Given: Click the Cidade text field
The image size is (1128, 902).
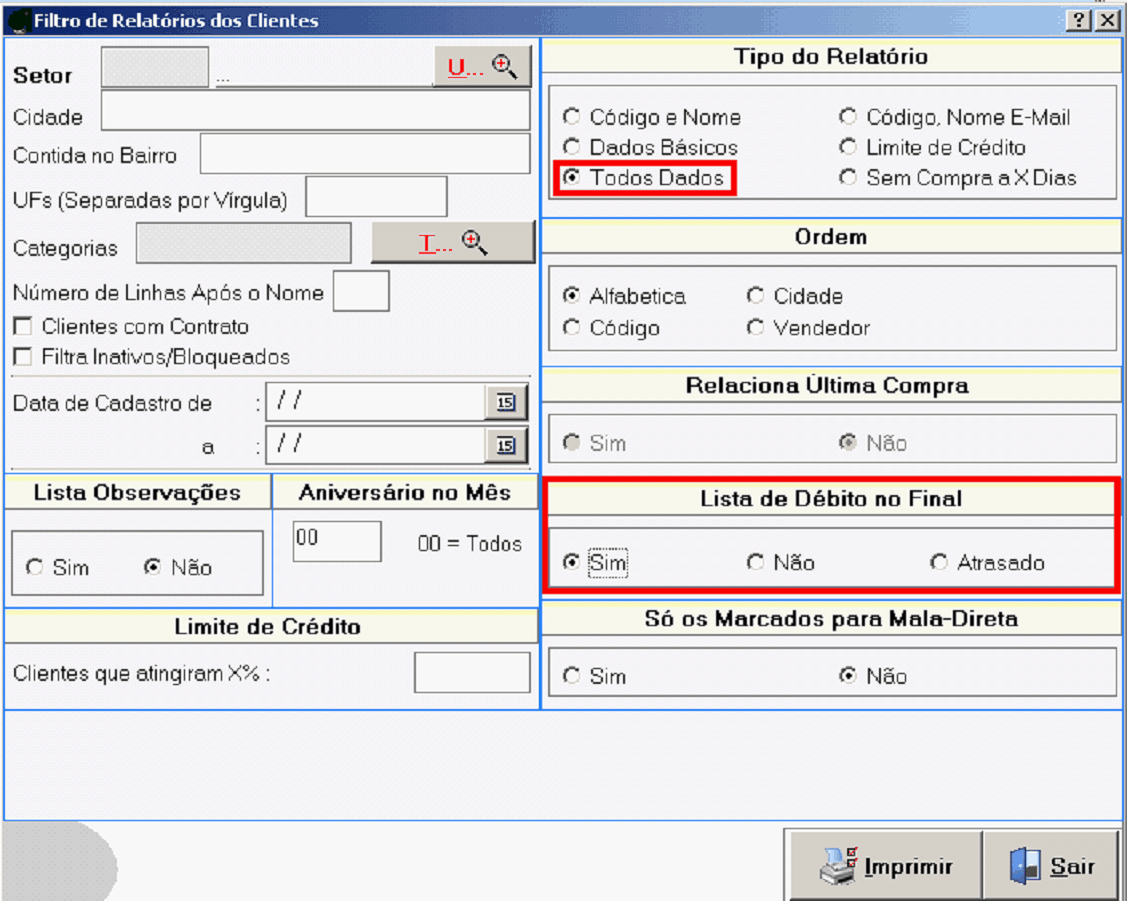Looking at the screenshot, I should coord(315,111).
